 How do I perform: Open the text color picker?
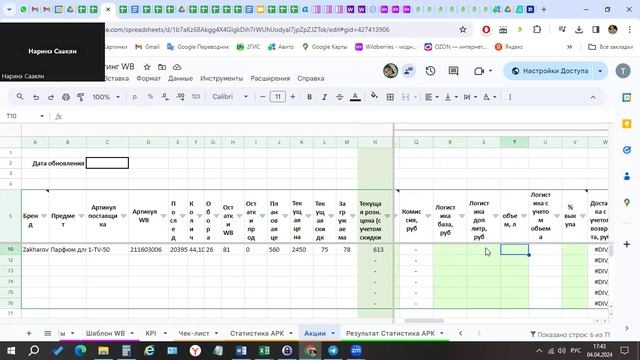[x=355, y=97]
